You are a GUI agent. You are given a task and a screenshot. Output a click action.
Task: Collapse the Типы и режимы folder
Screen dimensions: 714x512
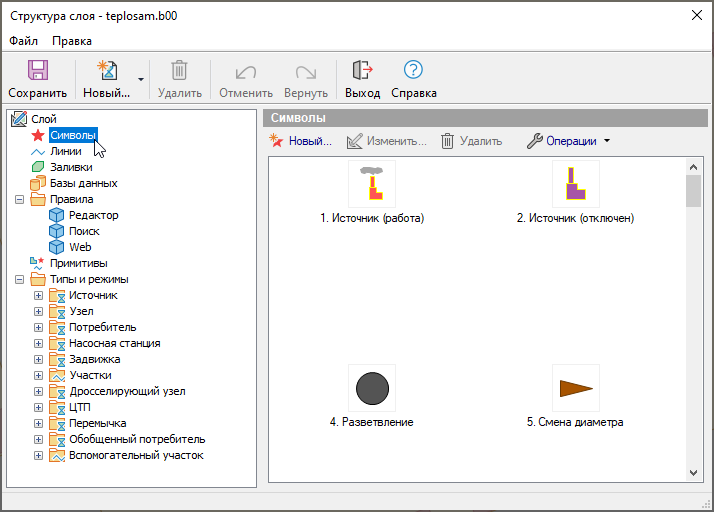[20, 279]
